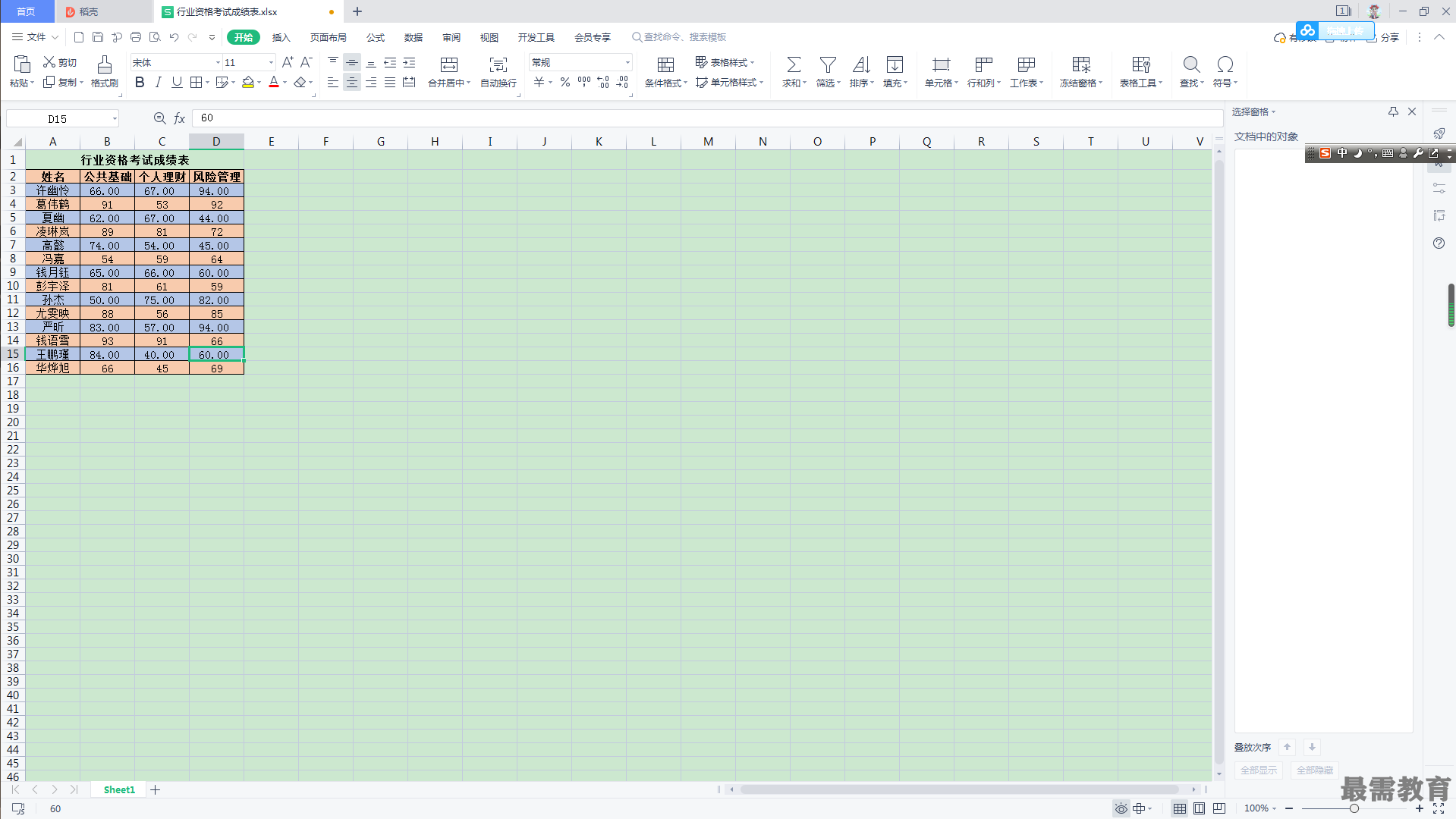Open the 文件 menu
Image resolution: width=1456 pixels, height=819 pixels.
pos(35,37)
